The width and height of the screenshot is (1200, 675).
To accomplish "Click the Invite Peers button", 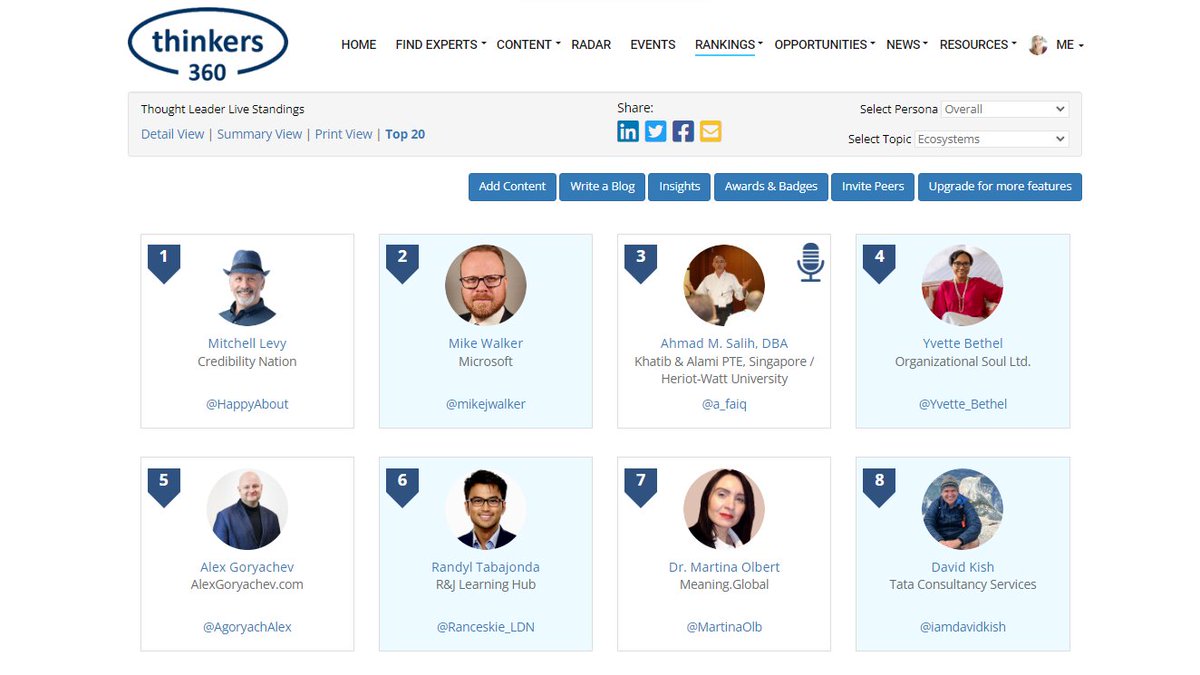I will click(x=873, y=187).
